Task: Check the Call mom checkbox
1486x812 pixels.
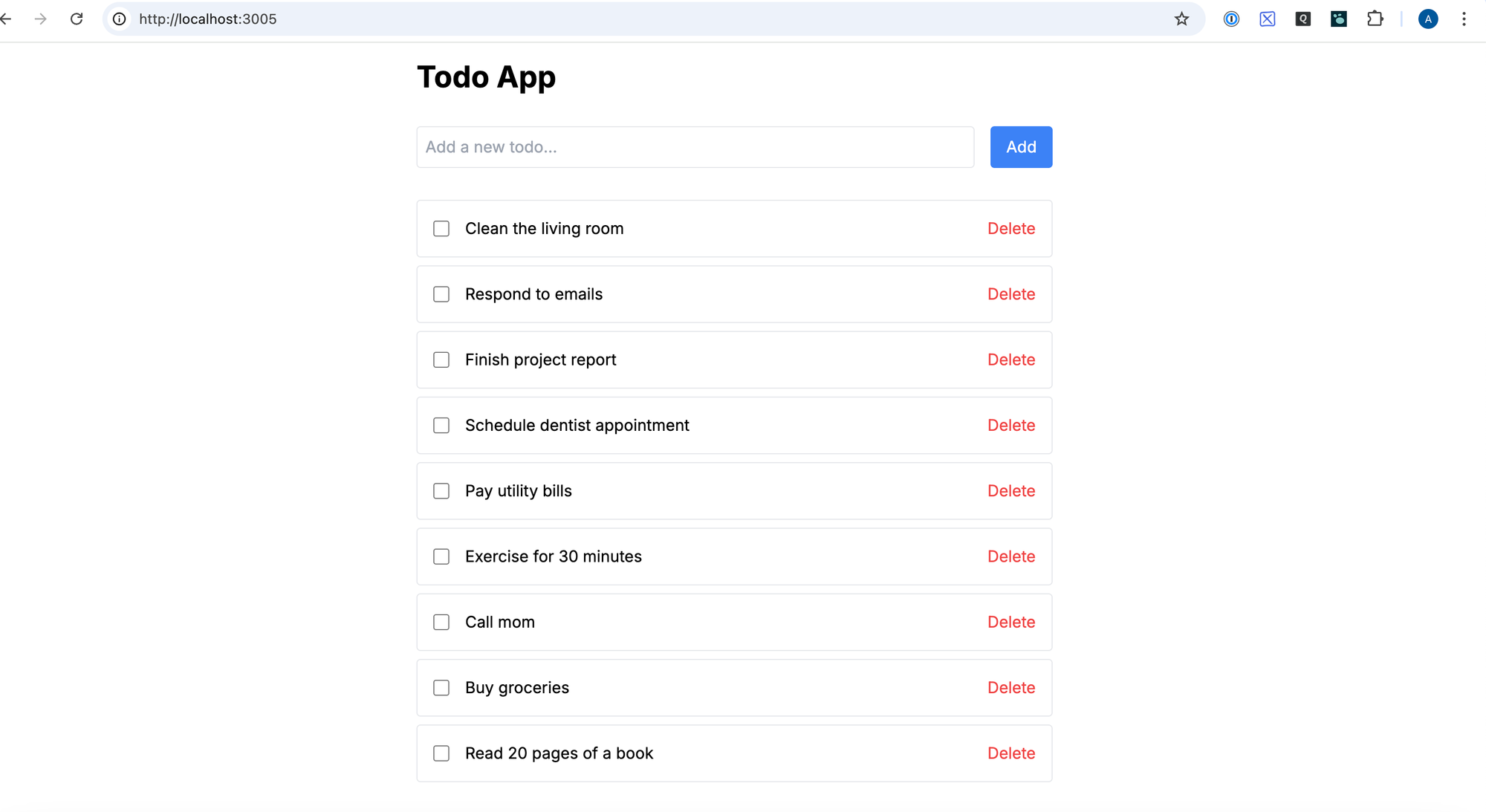Action: coord(441,622)
